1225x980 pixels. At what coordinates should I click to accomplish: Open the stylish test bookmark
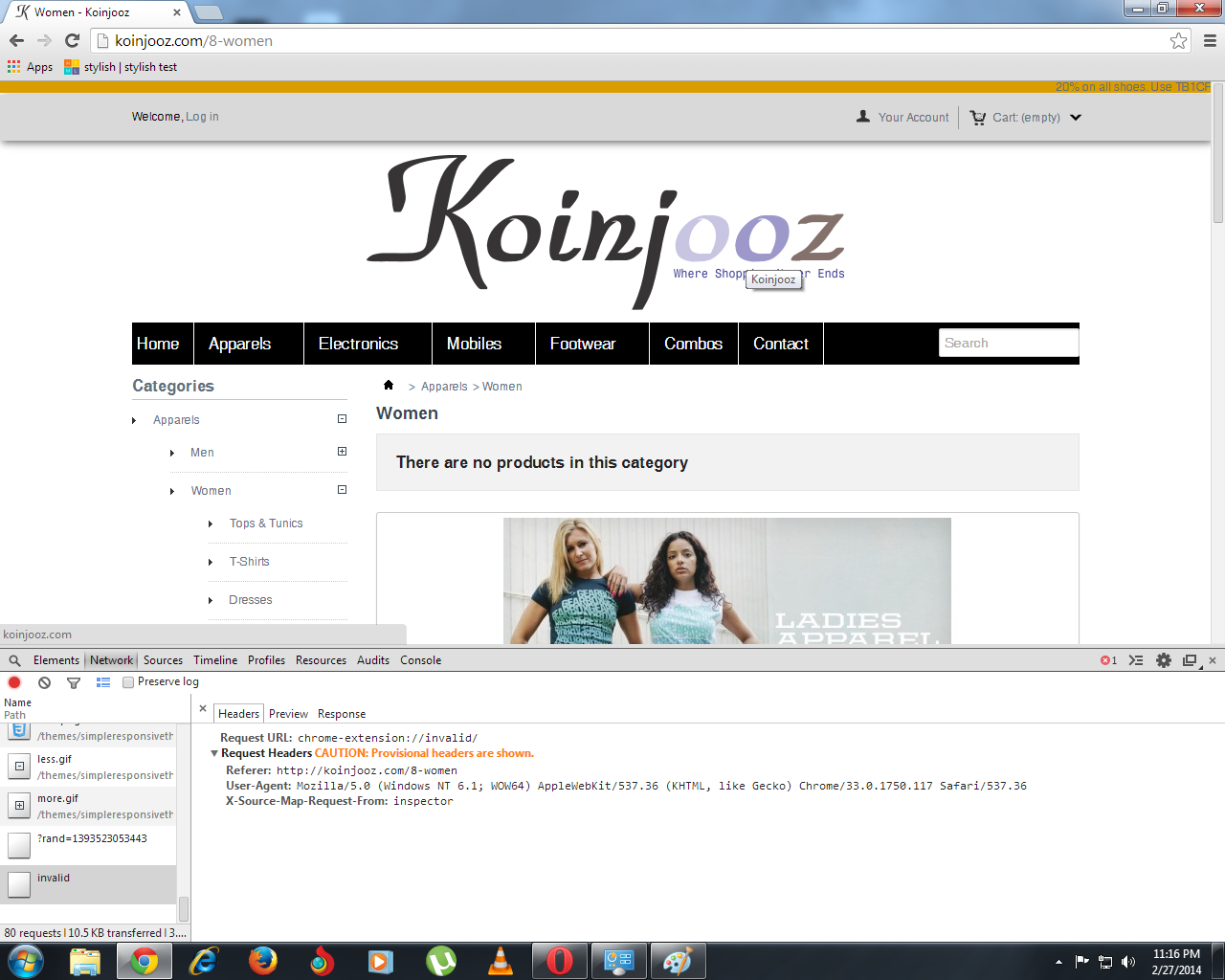point(121,67)
